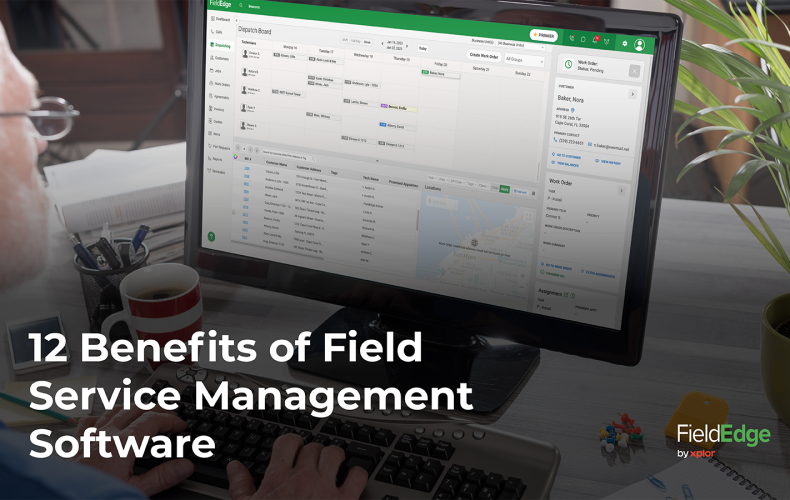
Task: Click the edit icon next to Assignment
Action: tap(566, 294)
